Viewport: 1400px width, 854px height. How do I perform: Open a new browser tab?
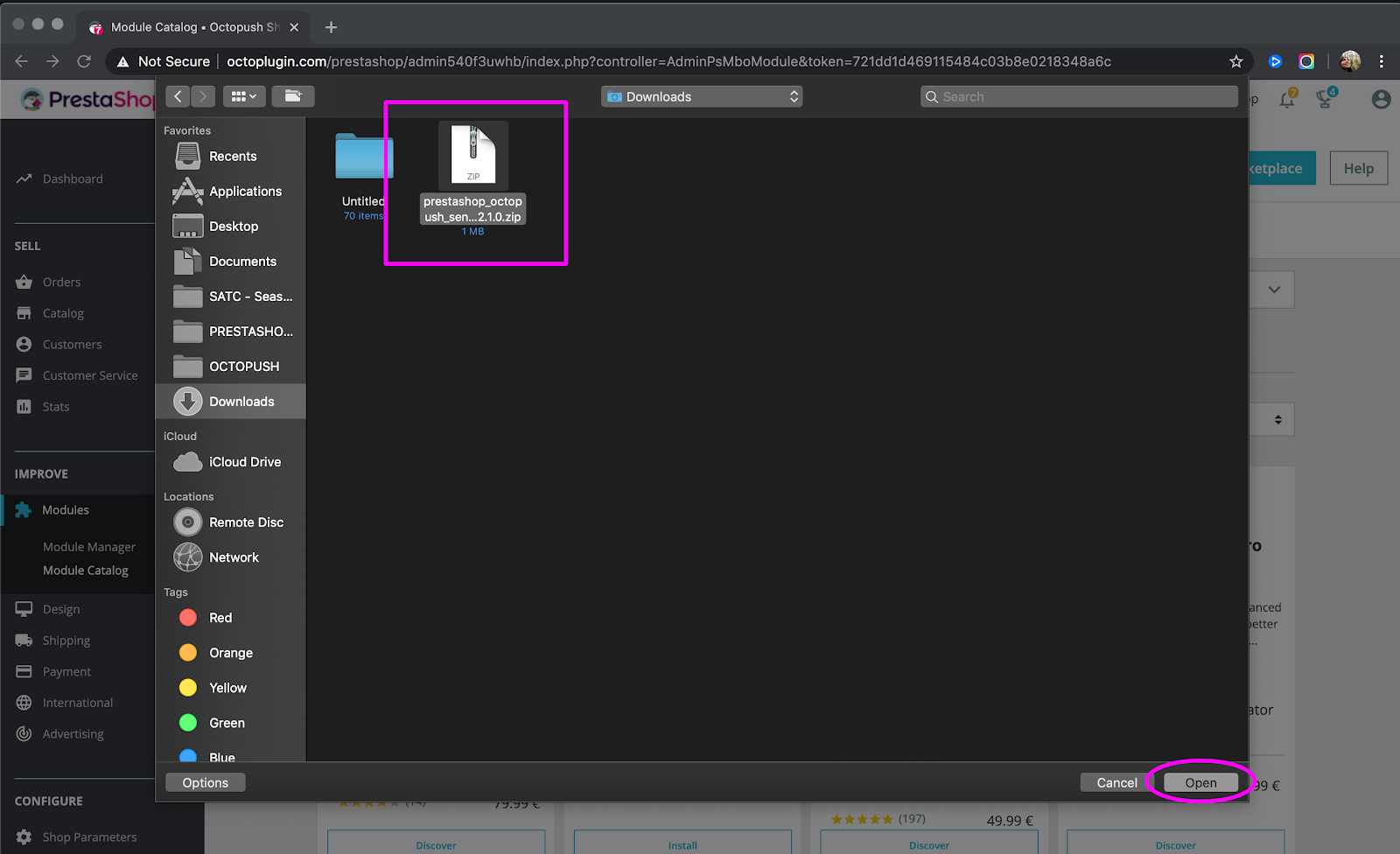(x=331, y=27)
